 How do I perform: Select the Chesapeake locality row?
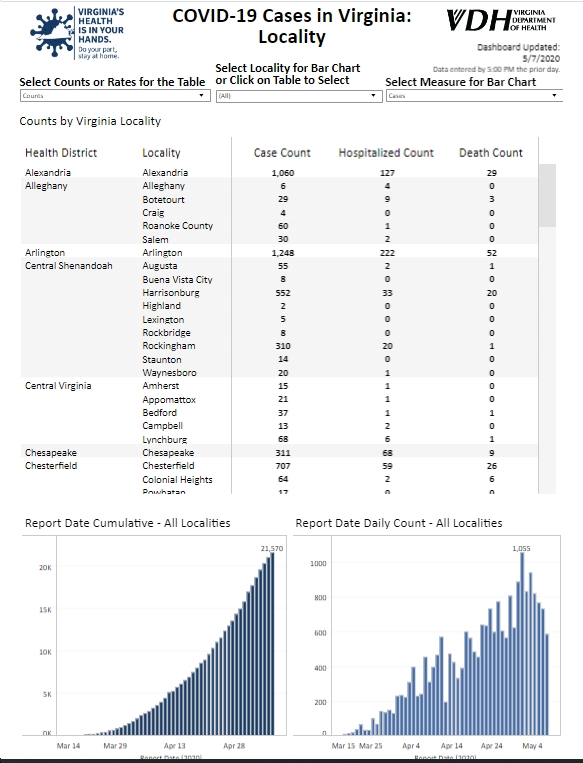(x=279, y=453)
